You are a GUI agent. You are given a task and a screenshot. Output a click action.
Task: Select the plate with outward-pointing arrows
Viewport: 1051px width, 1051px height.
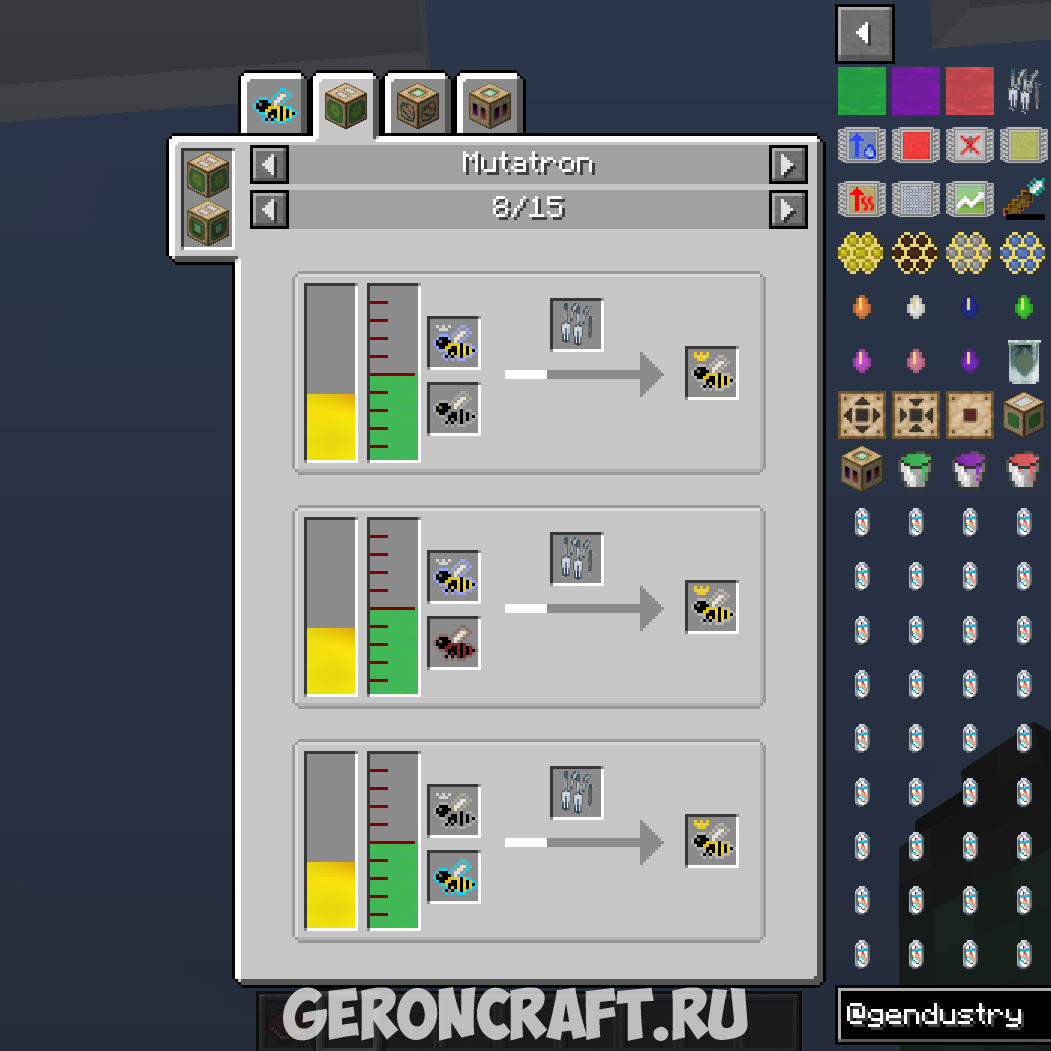[x=862, y=416]
